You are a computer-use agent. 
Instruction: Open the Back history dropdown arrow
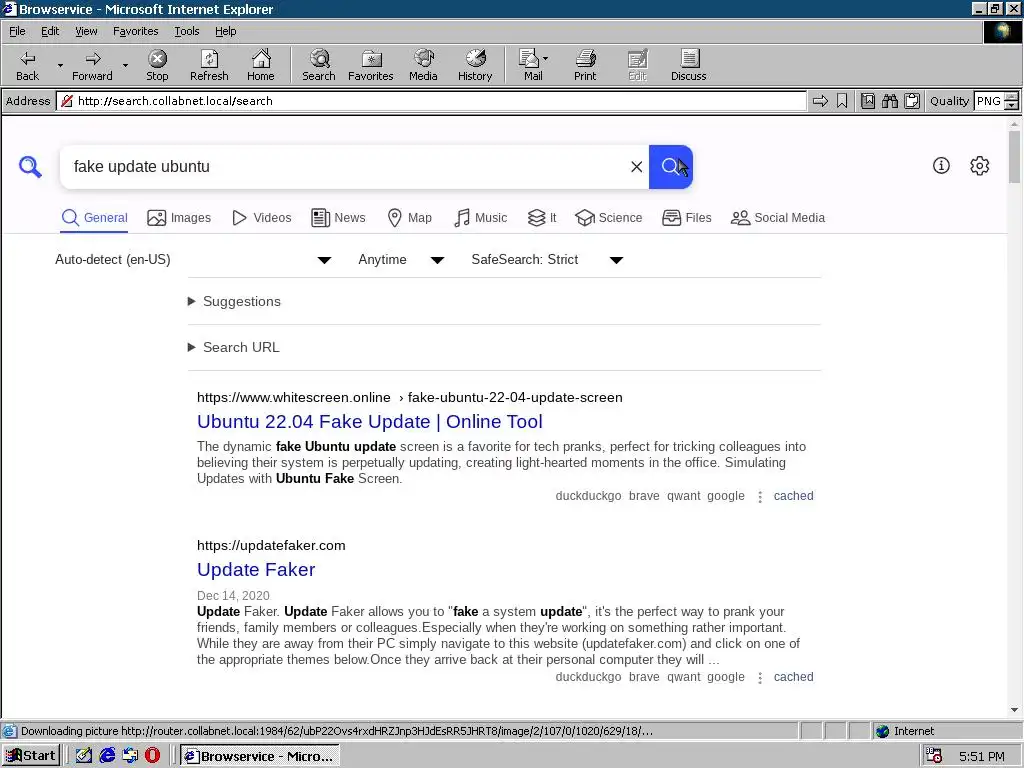[x=60, y=65]
